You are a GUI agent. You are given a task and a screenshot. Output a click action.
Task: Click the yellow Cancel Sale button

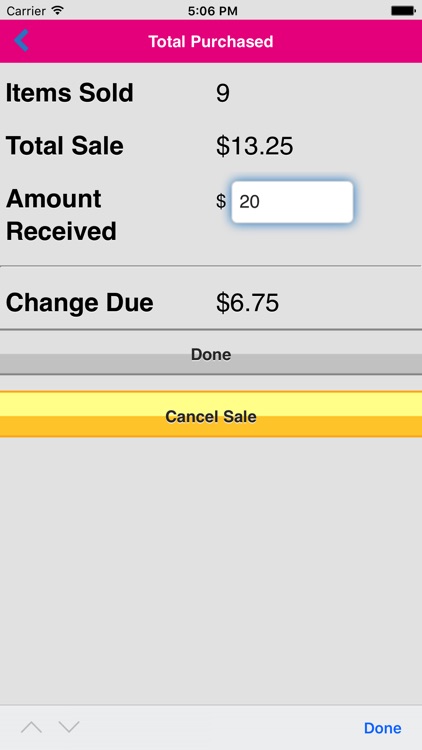coord(211,415)
